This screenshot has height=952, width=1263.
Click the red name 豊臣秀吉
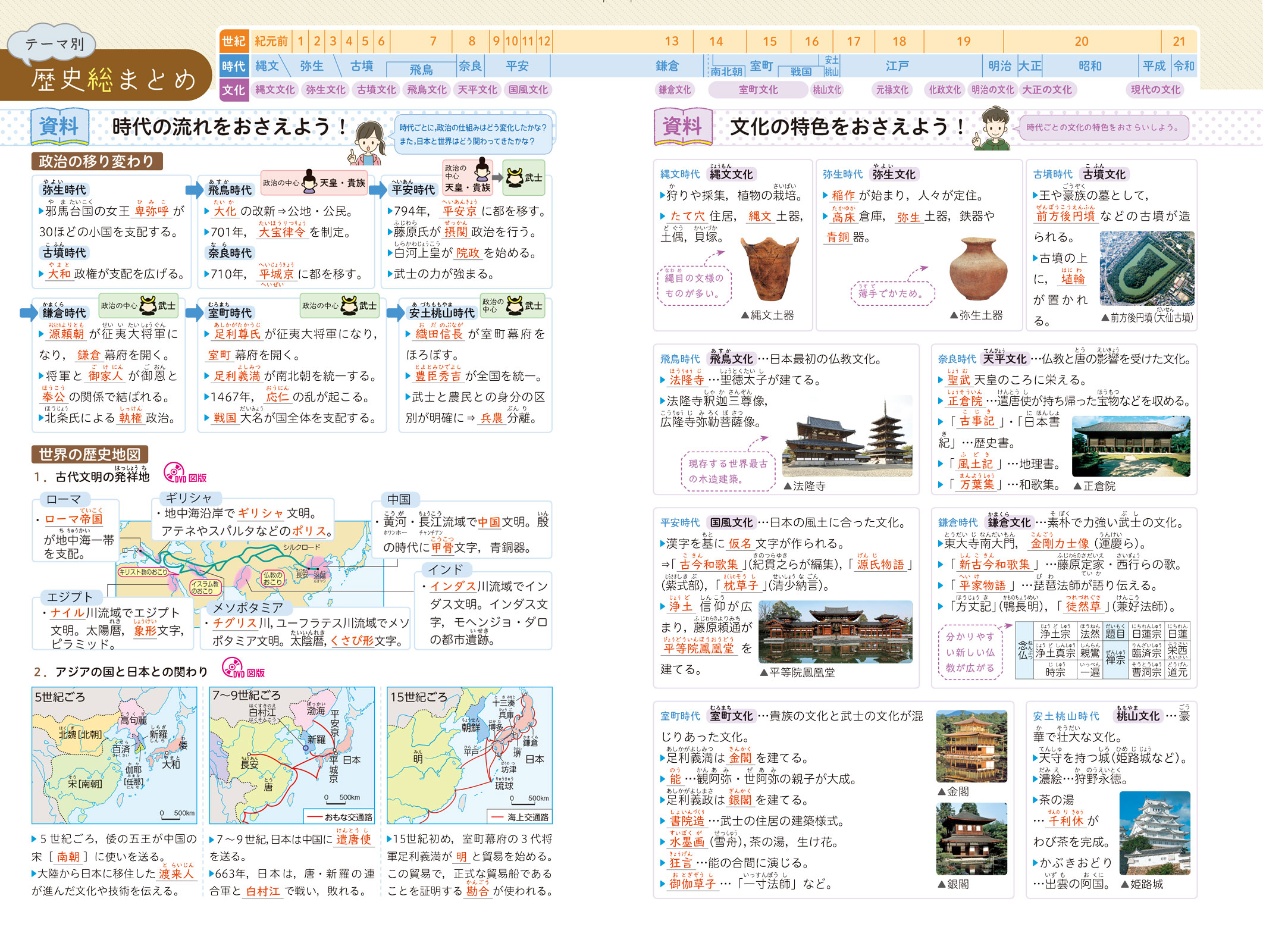coord(438,376)
